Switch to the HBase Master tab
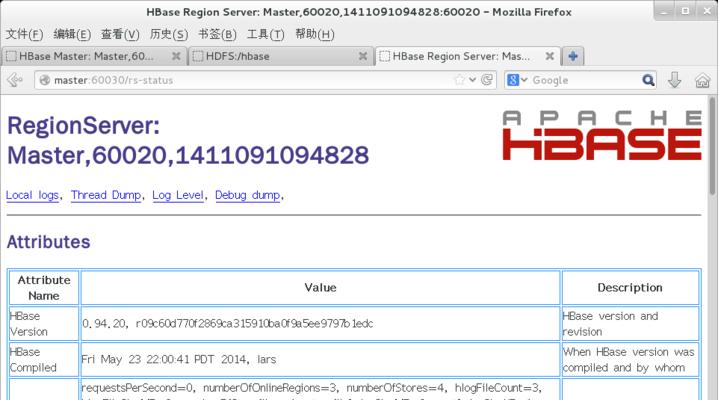This screenshot has width=718, height=400. 94,56
